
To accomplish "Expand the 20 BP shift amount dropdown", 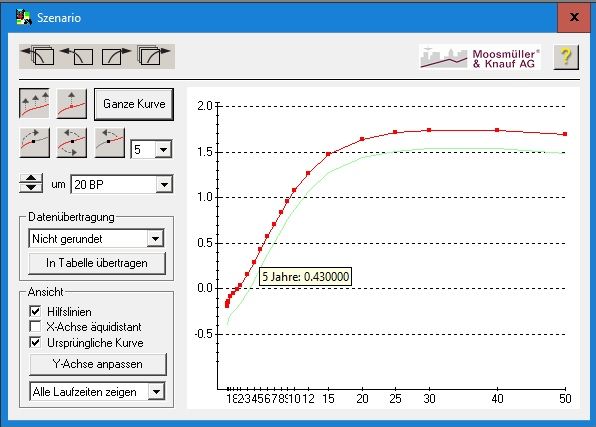I will [x=164, y=185].
